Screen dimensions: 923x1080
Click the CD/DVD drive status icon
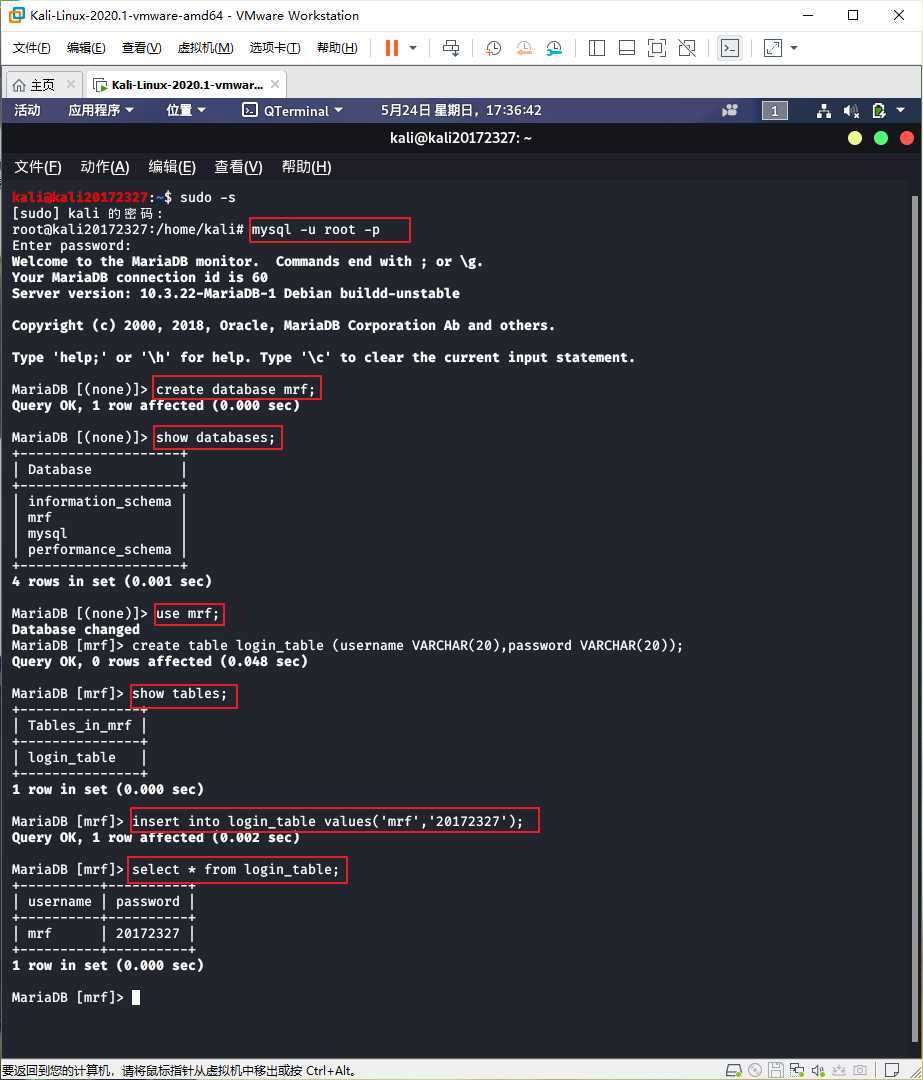pos(755,1070)
